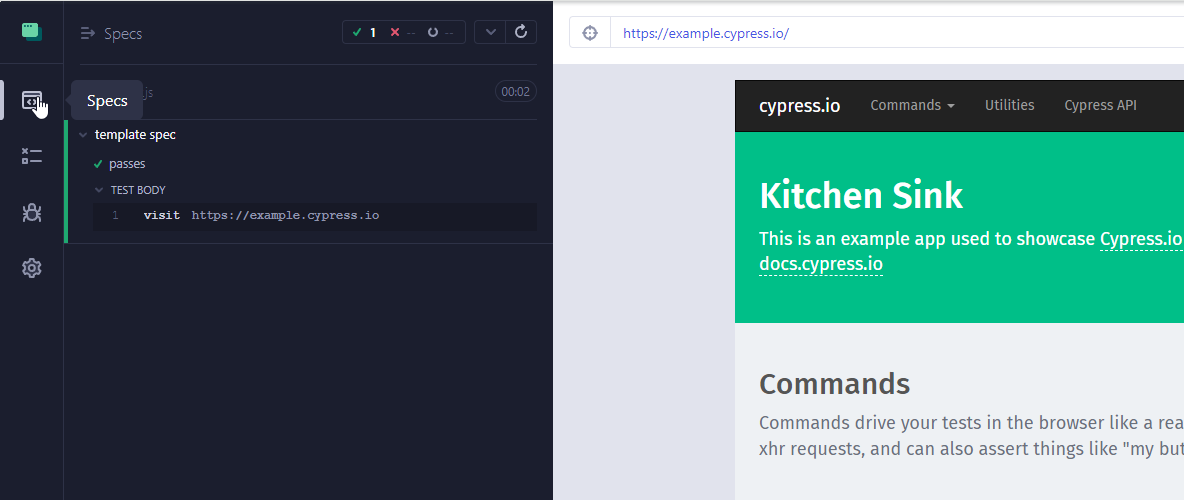
Task: Click the pending tests count
Action: click(x=440, y=32)
